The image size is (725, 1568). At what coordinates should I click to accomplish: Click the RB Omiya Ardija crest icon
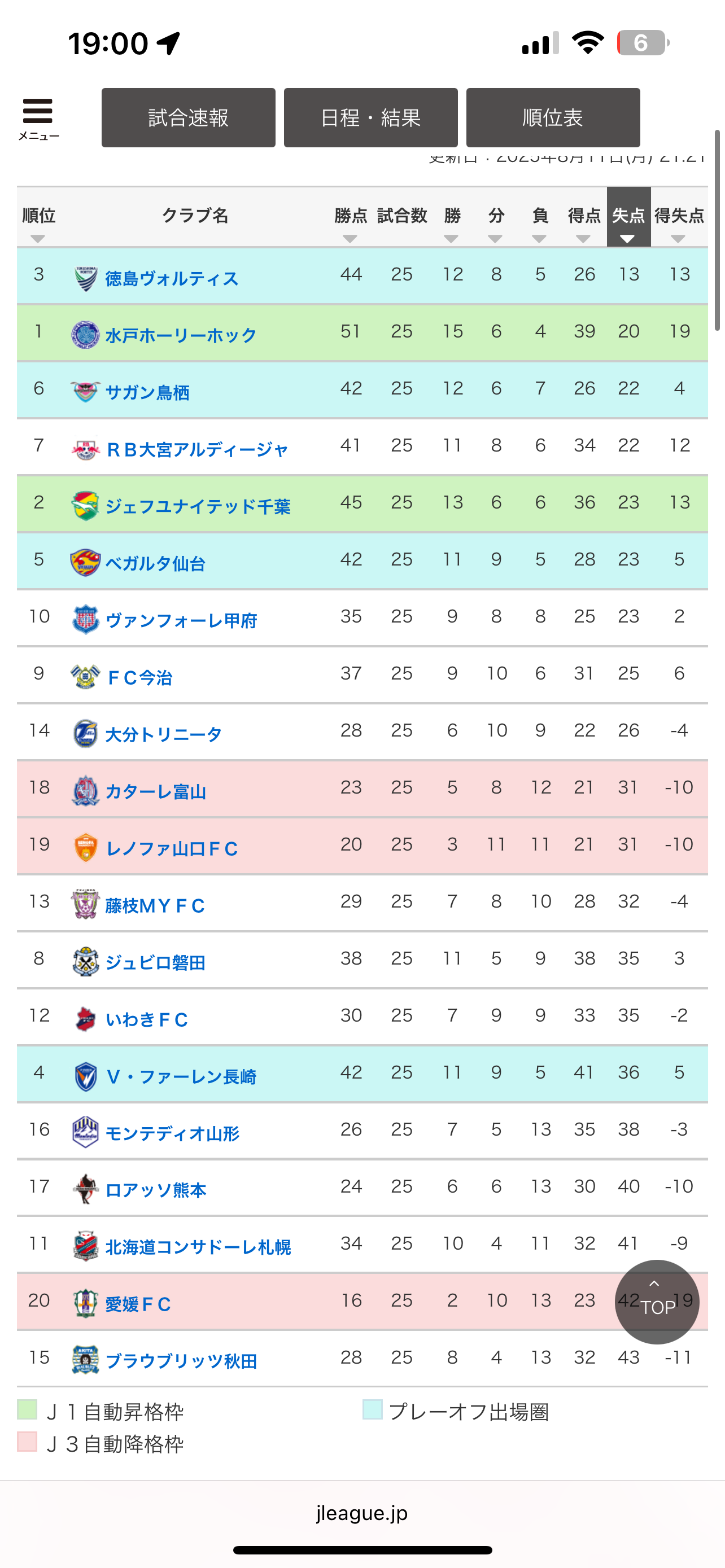(x=85, y=449)
